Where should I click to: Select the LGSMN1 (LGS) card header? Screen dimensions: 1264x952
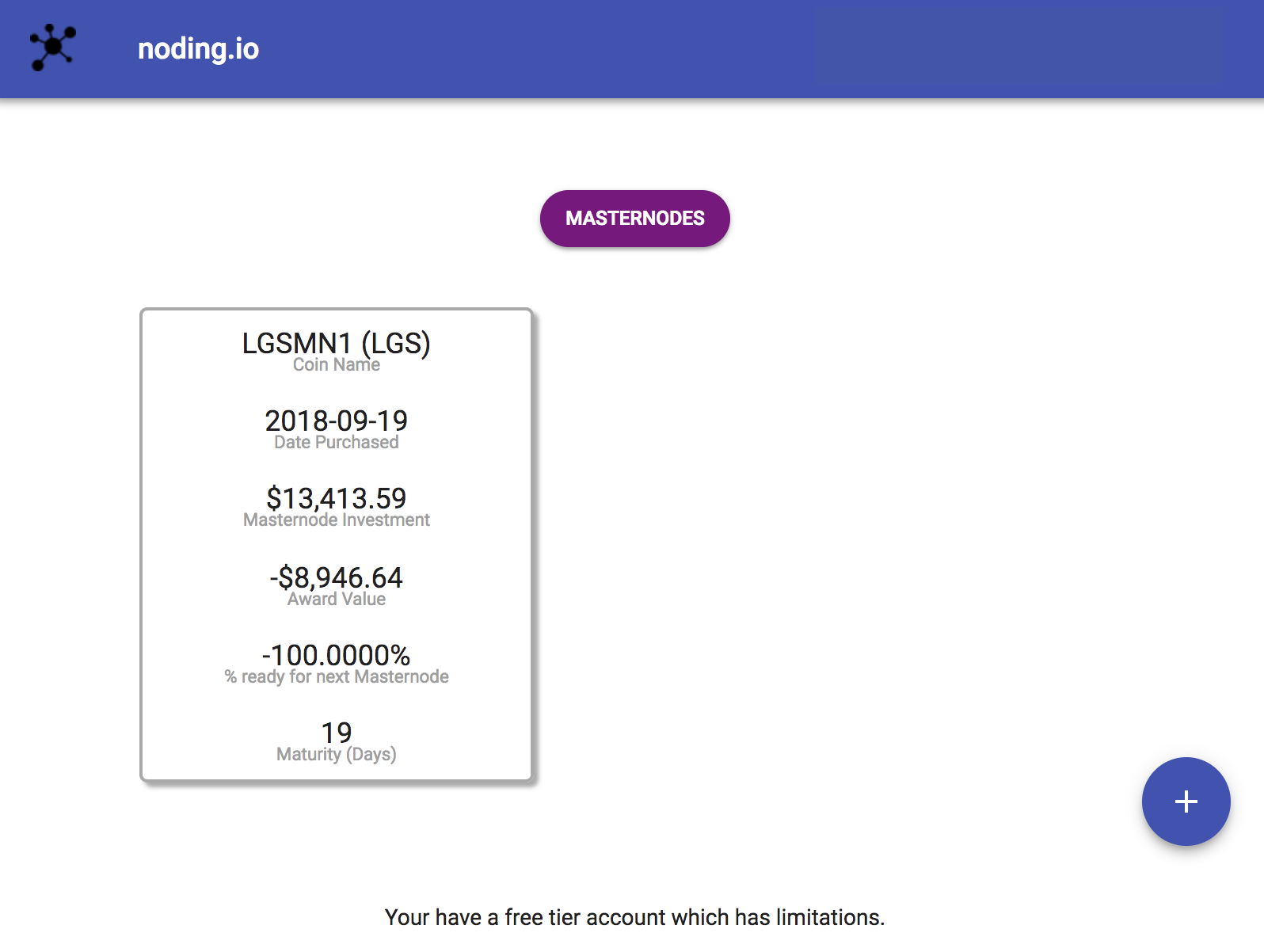[336, 345]
